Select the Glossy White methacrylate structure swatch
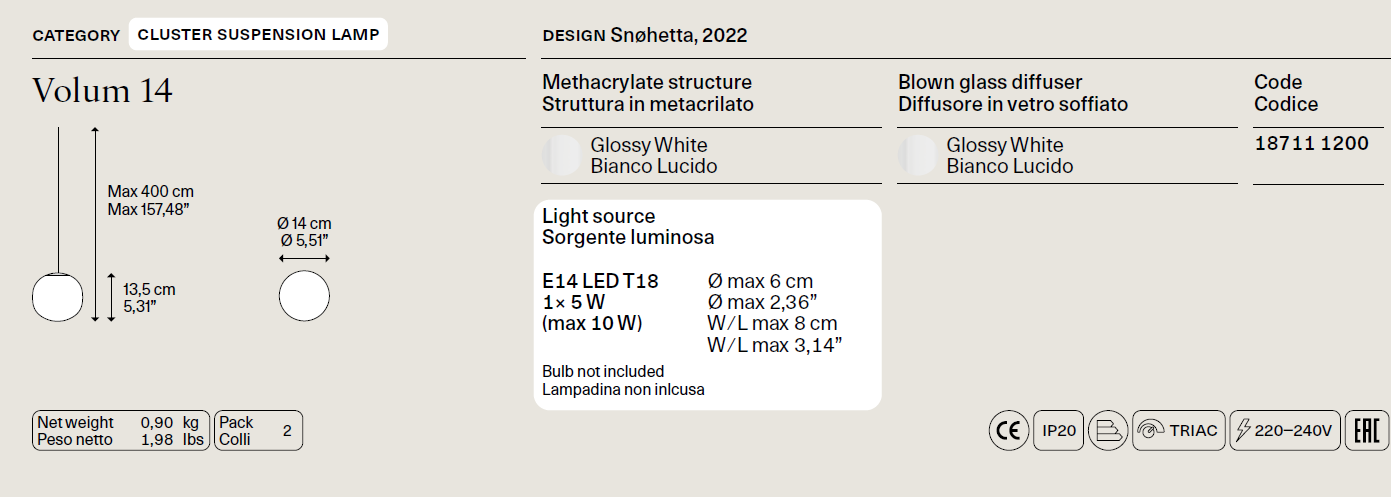Viewport: 1391px width, 497px height. coord(561,156)
